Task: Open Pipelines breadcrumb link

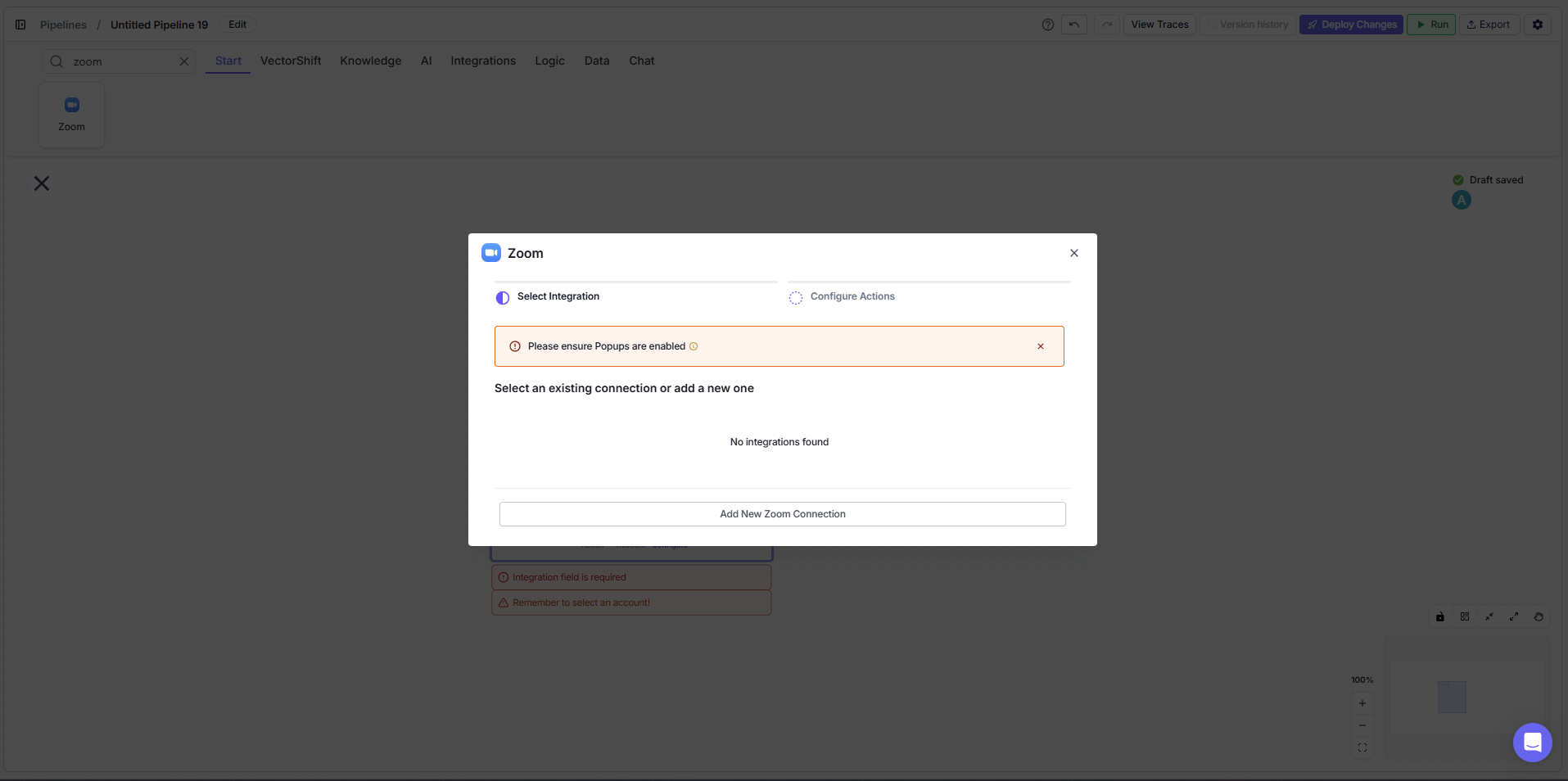Action: 63,25
